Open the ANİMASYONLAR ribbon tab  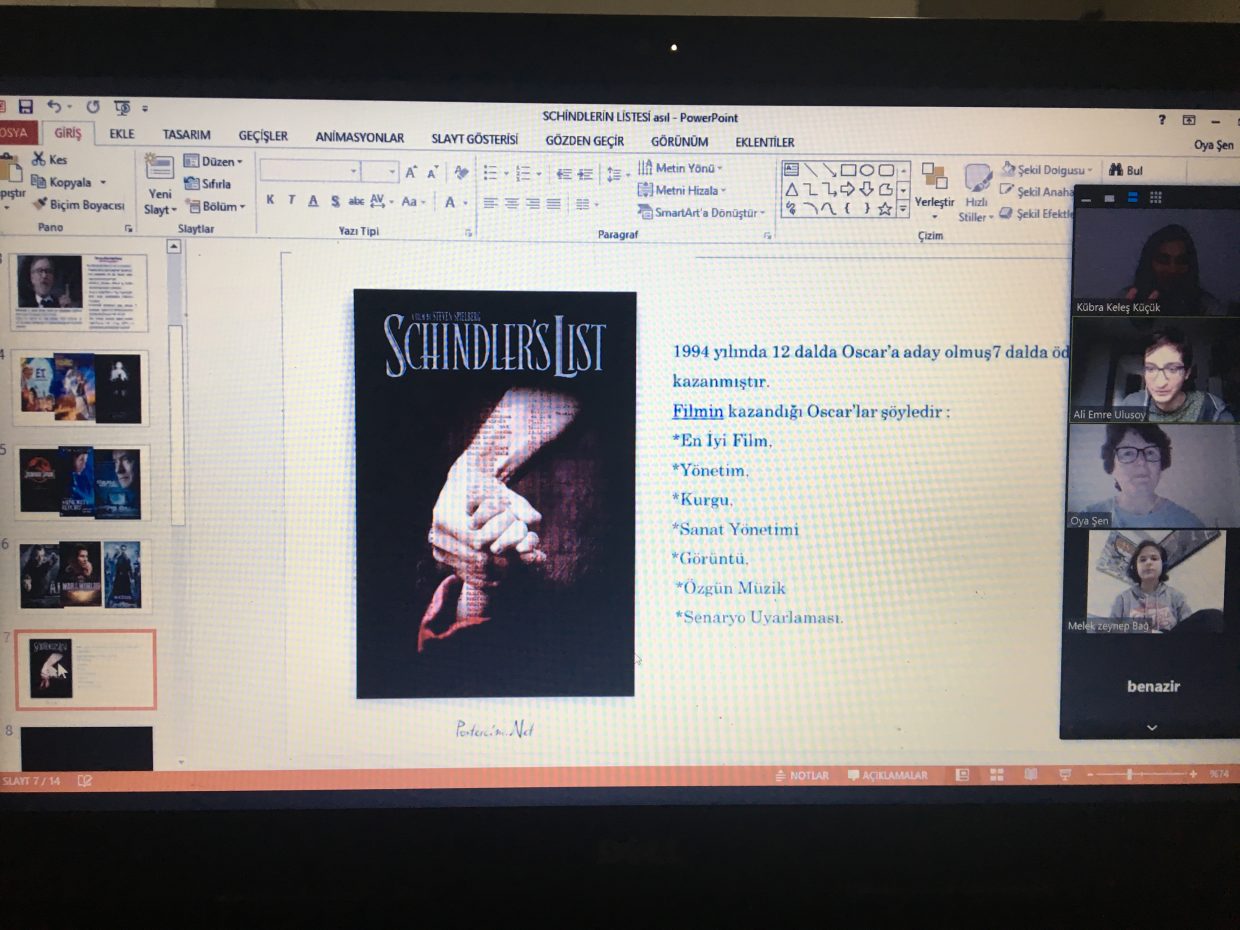tap(360, 137)
